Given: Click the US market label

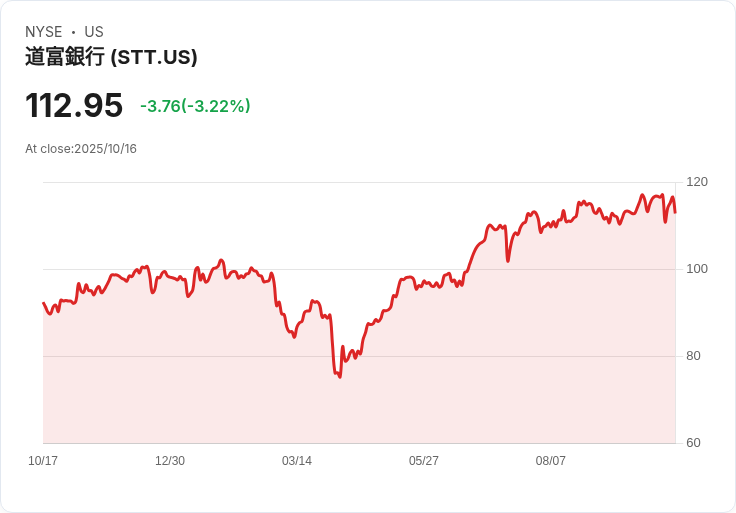Looking at the screenshot, I should (94, 32).
